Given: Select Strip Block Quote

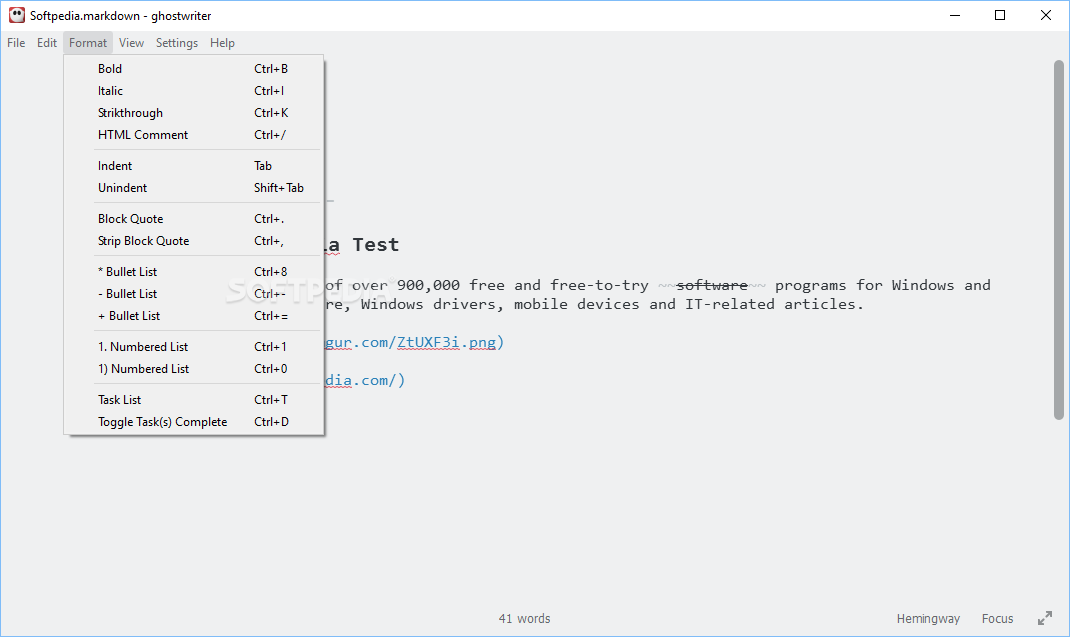Looking at the screenshot, I should [194, 240].
